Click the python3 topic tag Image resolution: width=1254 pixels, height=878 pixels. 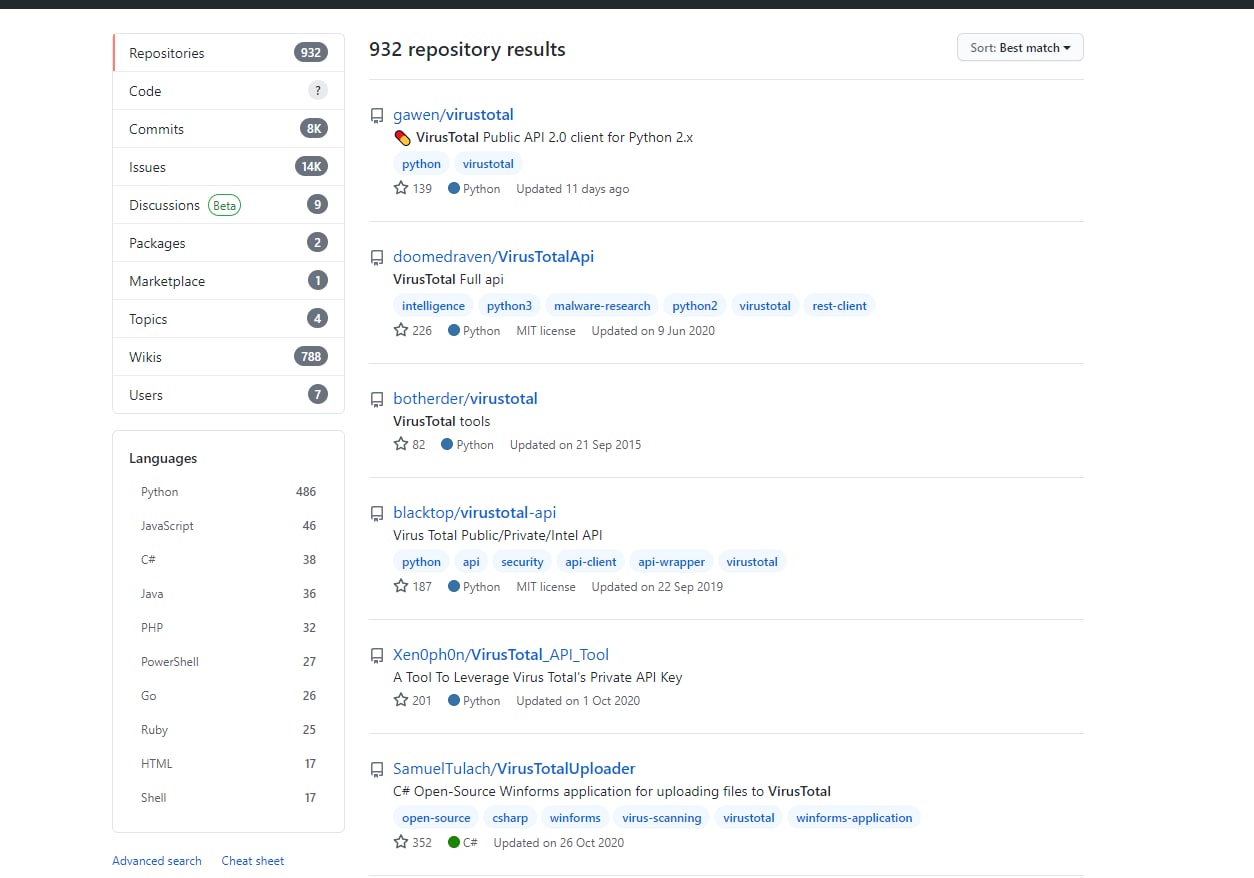click(509, 306)
